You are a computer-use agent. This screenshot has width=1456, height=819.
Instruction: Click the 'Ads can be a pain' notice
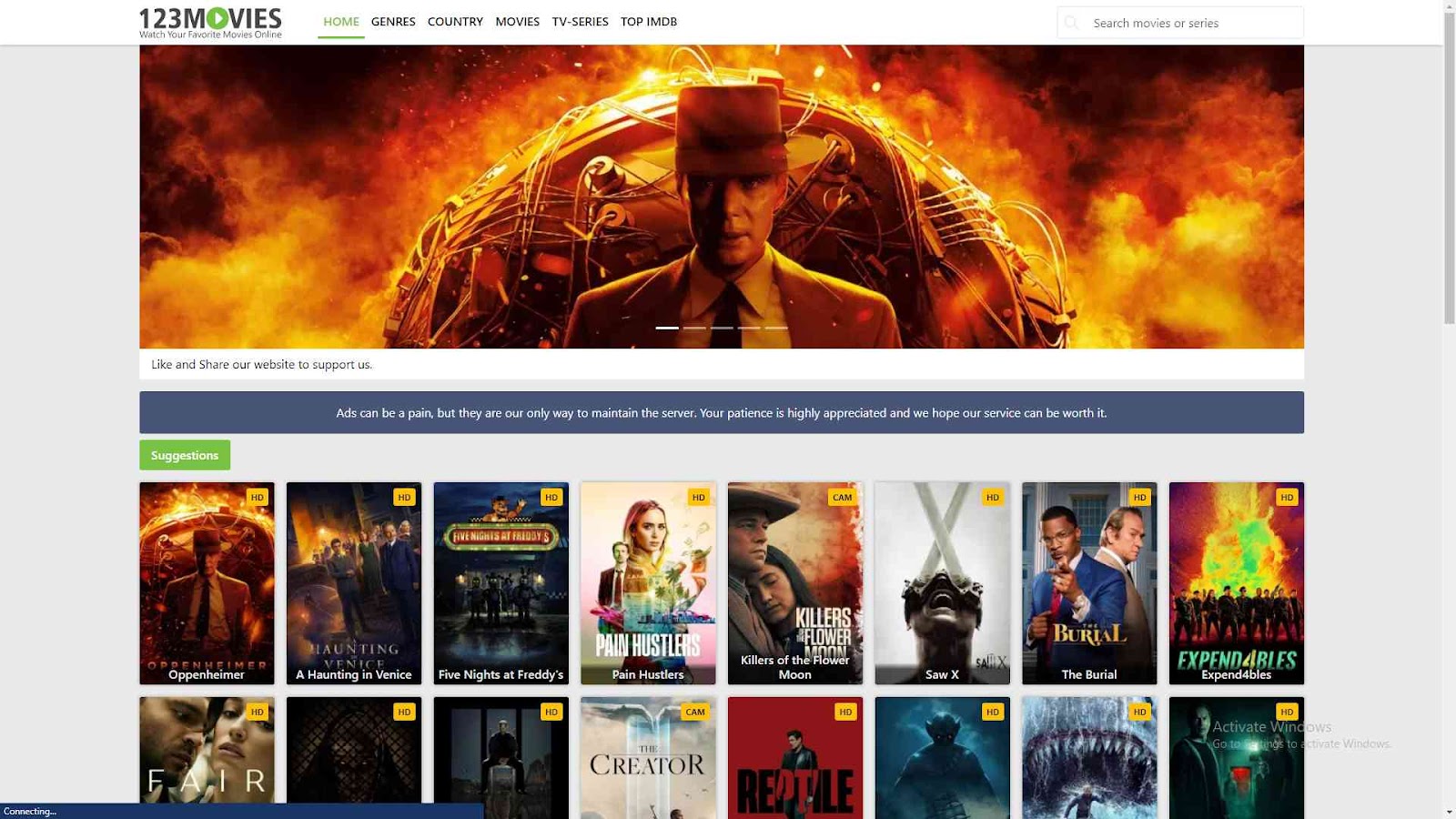[722, 412]
